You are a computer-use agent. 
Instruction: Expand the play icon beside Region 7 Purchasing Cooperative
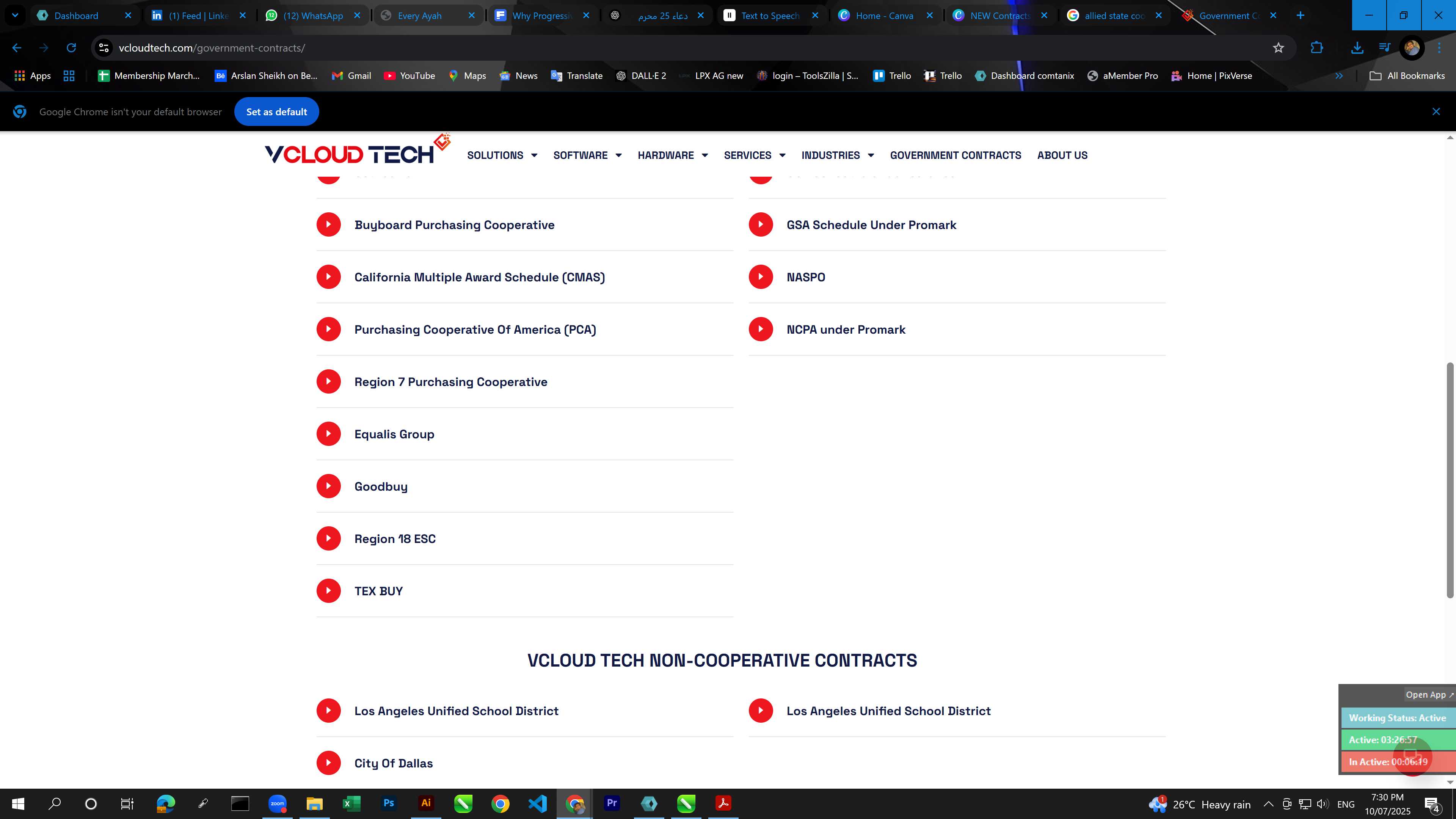click(328, 381)
